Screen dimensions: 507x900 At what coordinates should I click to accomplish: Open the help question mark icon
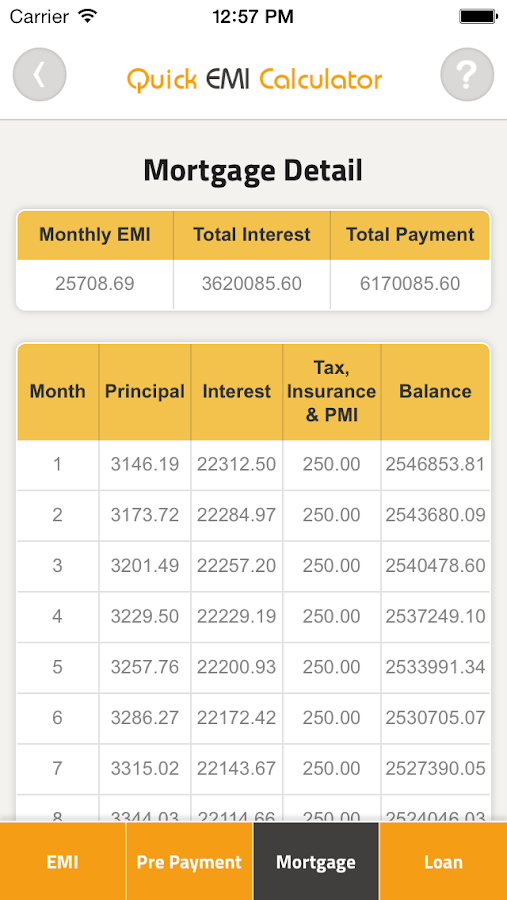pos(467,75)
